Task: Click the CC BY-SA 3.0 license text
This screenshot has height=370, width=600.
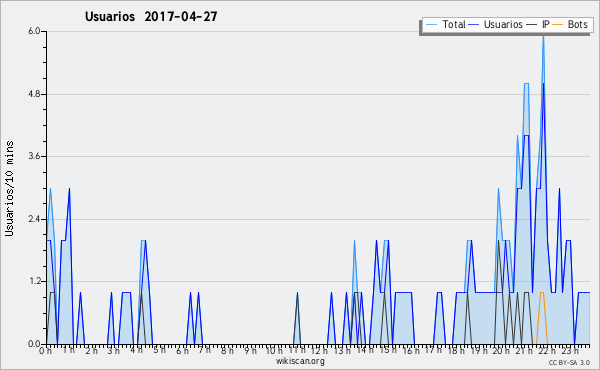Action: click(569, 362)
